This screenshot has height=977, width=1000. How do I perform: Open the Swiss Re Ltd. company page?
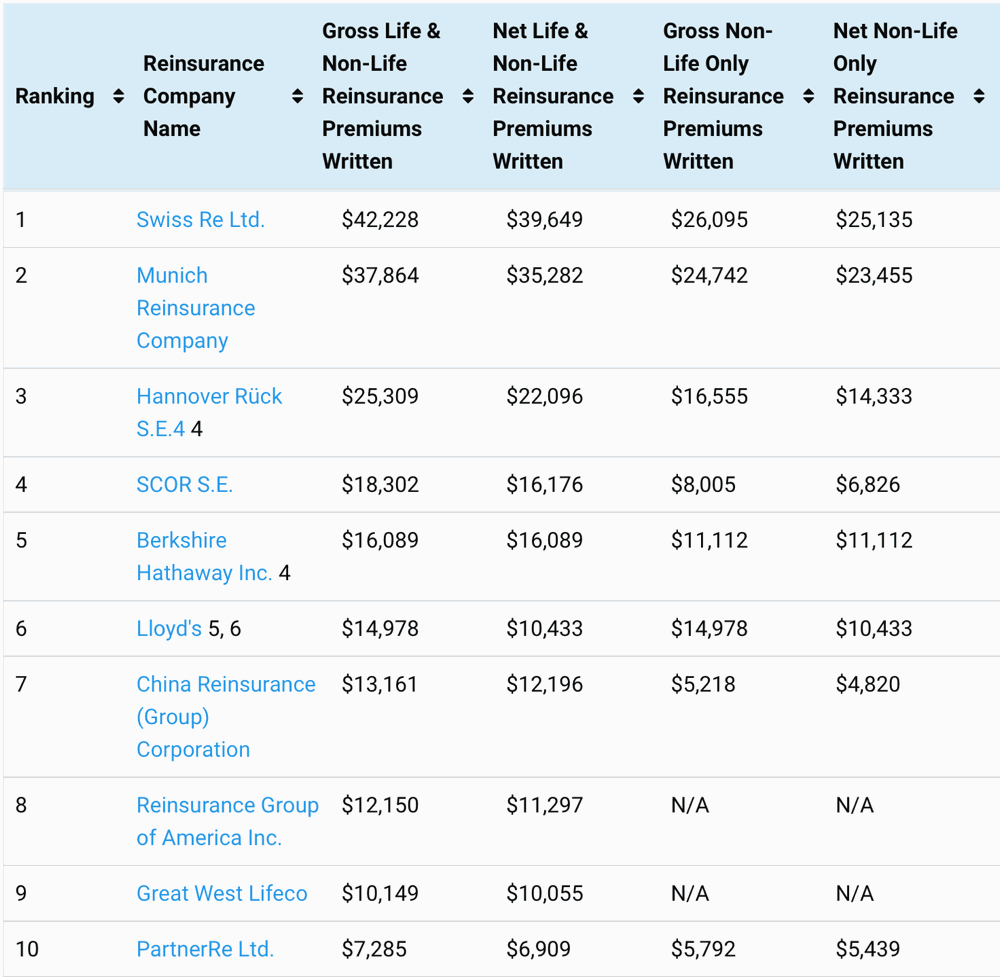point(200,219)
